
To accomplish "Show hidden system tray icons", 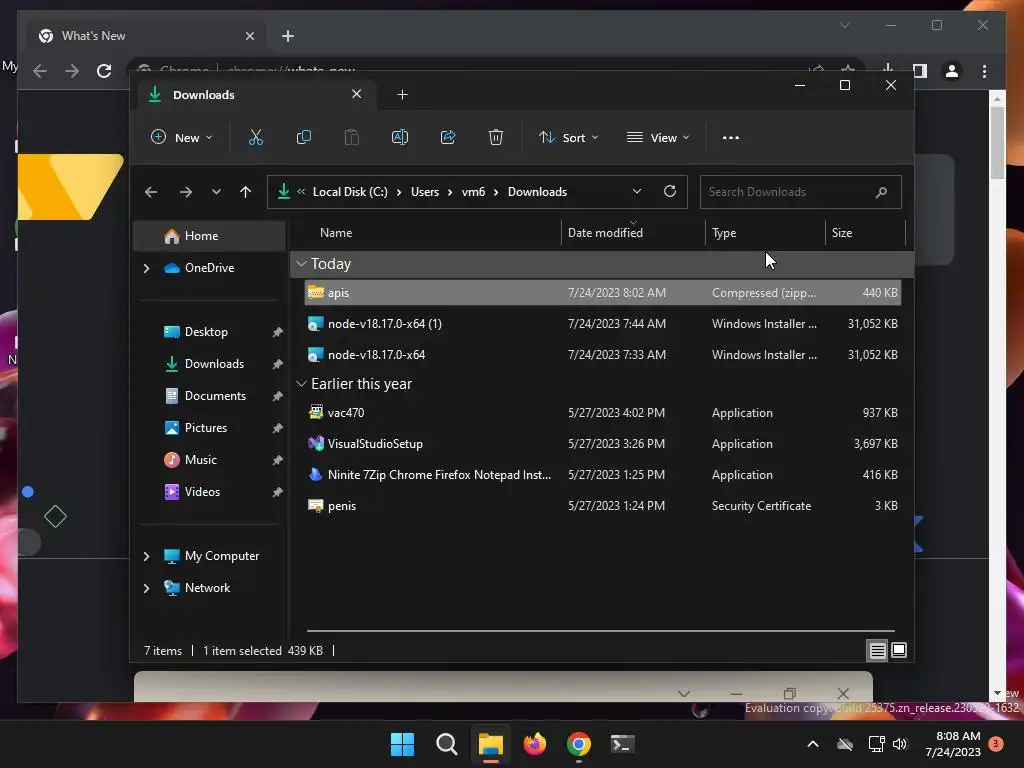I will (x=813, y=744).
